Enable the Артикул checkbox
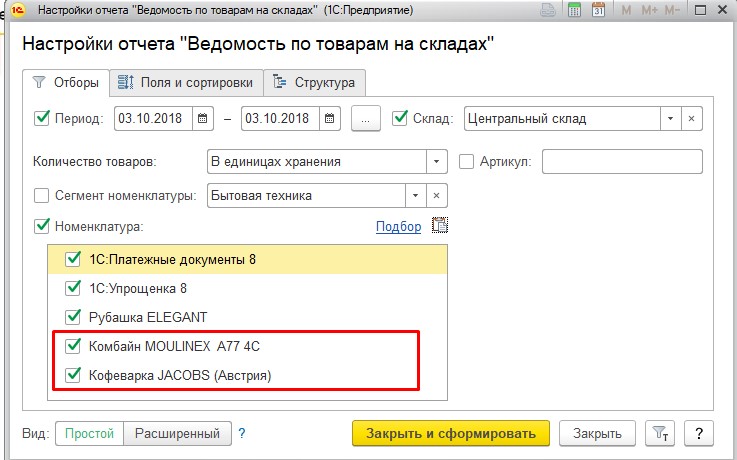The height and width of the screenshot is (460, 737). [x=466, y=162]
